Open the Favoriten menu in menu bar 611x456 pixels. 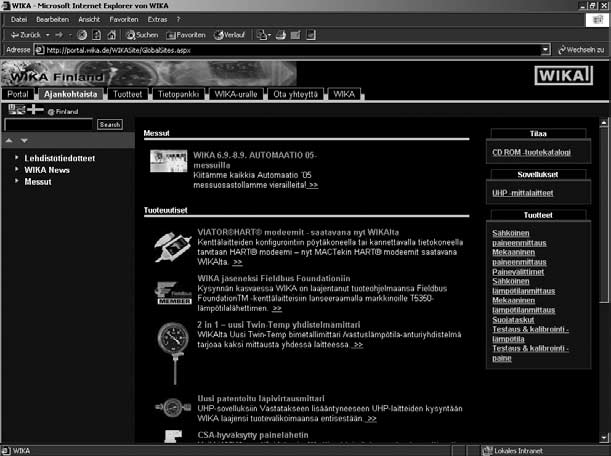(124, 19)
